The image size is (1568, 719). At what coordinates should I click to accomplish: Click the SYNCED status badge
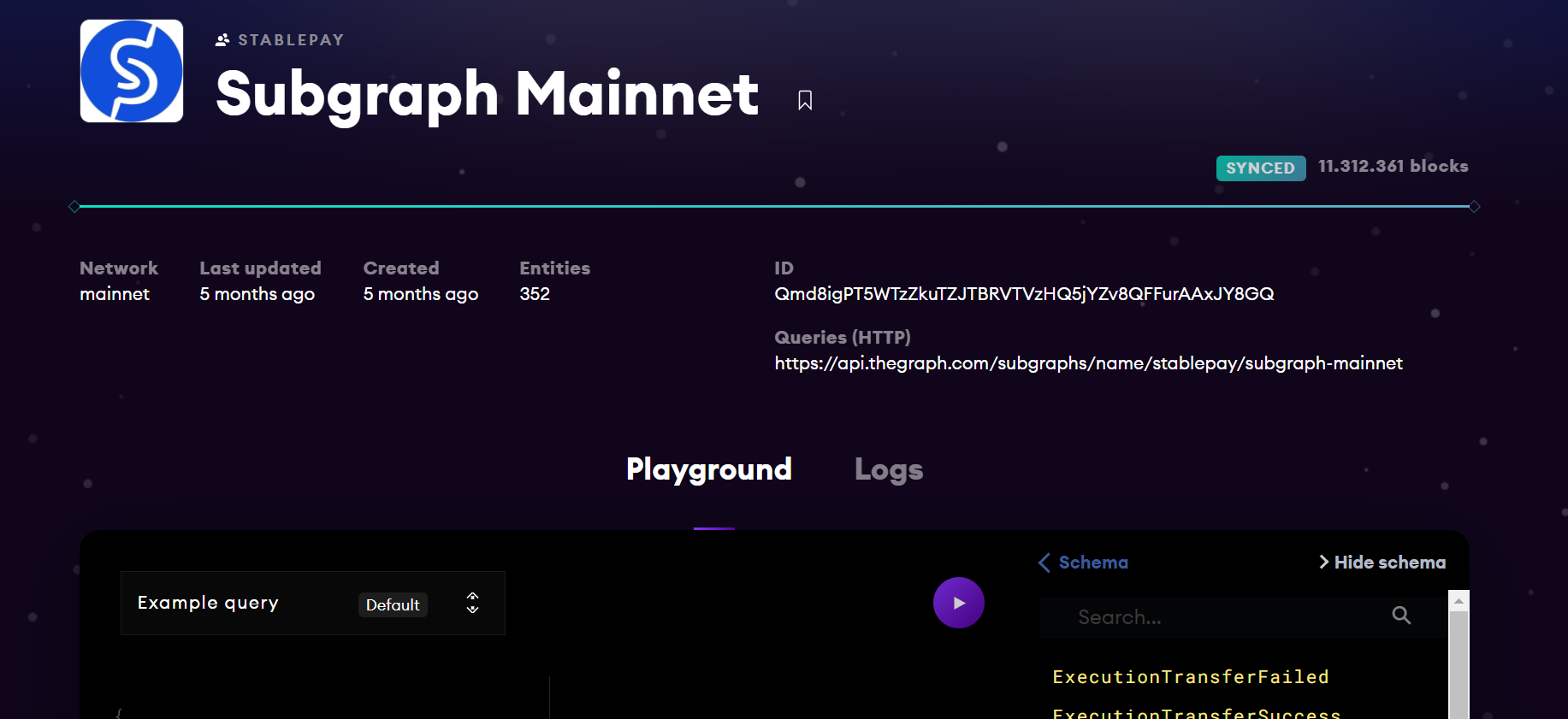(x=1261, y=168)
